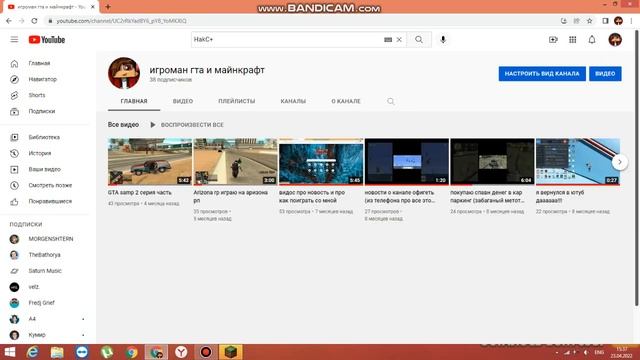The width and height of the screenshot is (640, 360).
Task: Switch to the ВИДЕО channel tab
Action: (x=183, y=101)
